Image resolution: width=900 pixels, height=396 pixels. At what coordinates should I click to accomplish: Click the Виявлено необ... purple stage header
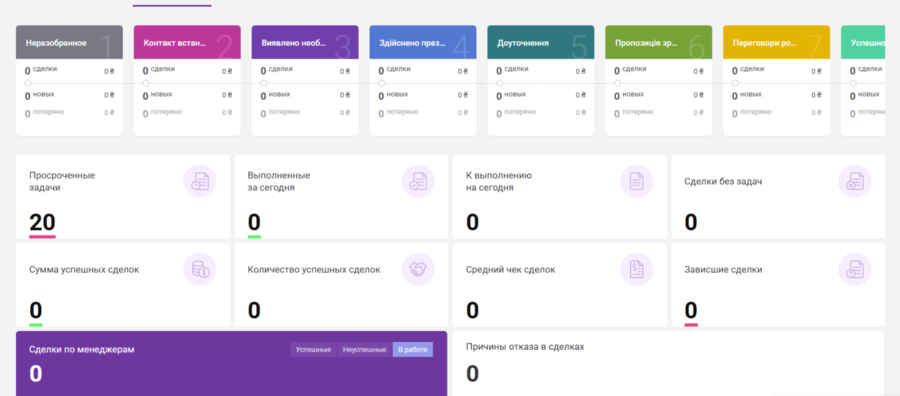(305, 42)
